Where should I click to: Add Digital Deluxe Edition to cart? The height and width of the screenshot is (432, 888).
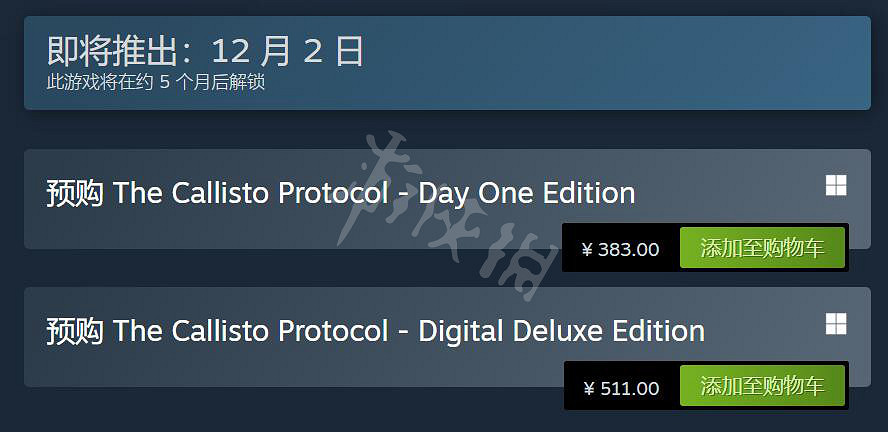(762, 387)
